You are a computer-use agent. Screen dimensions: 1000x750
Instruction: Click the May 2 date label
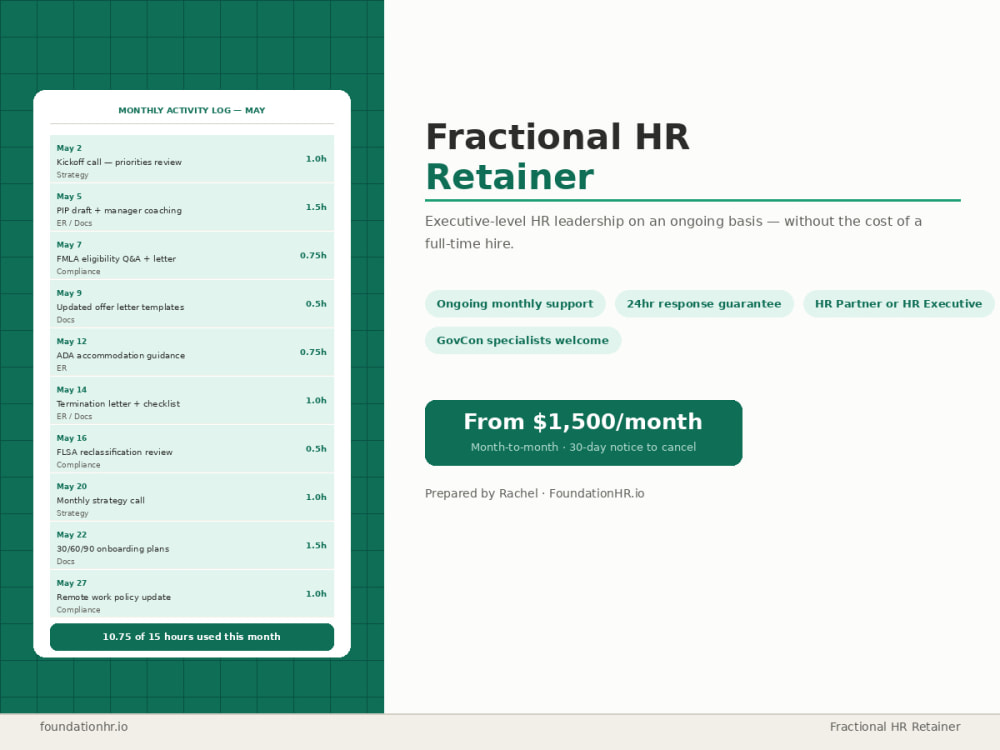point(69,148)
